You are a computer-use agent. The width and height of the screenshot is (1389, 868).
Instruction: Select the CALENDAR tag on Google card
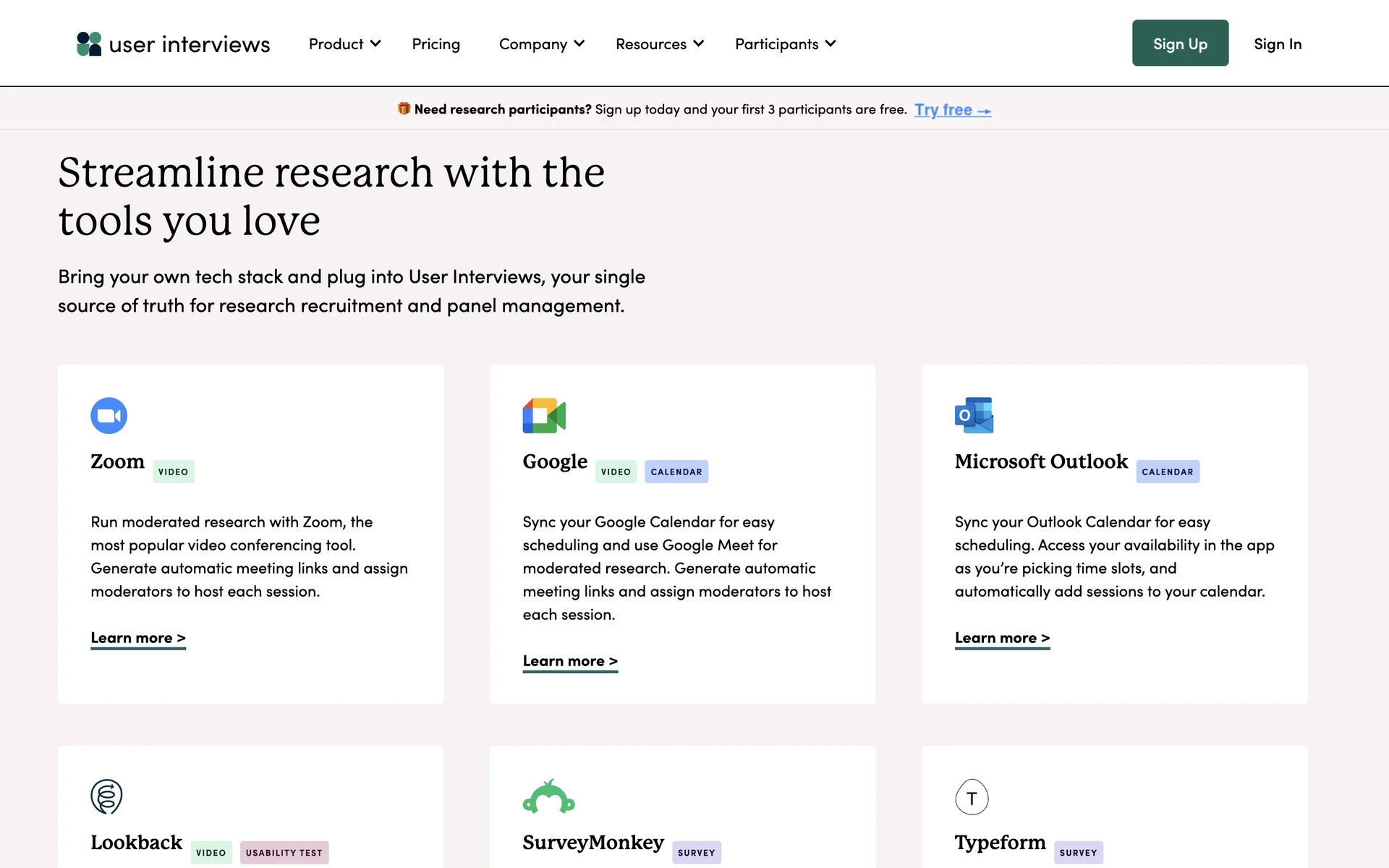[676, 472]
